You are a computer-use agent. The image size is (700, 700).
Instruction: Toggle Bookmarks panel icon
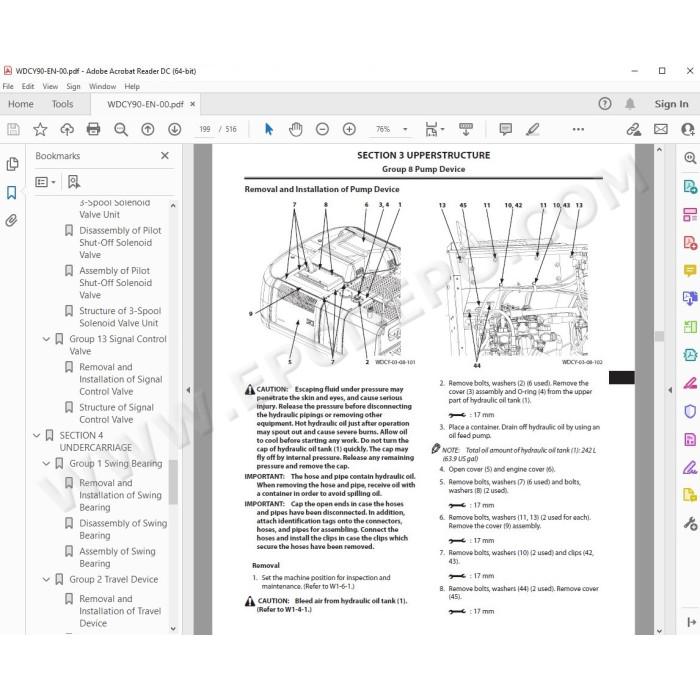pos(12,192)
